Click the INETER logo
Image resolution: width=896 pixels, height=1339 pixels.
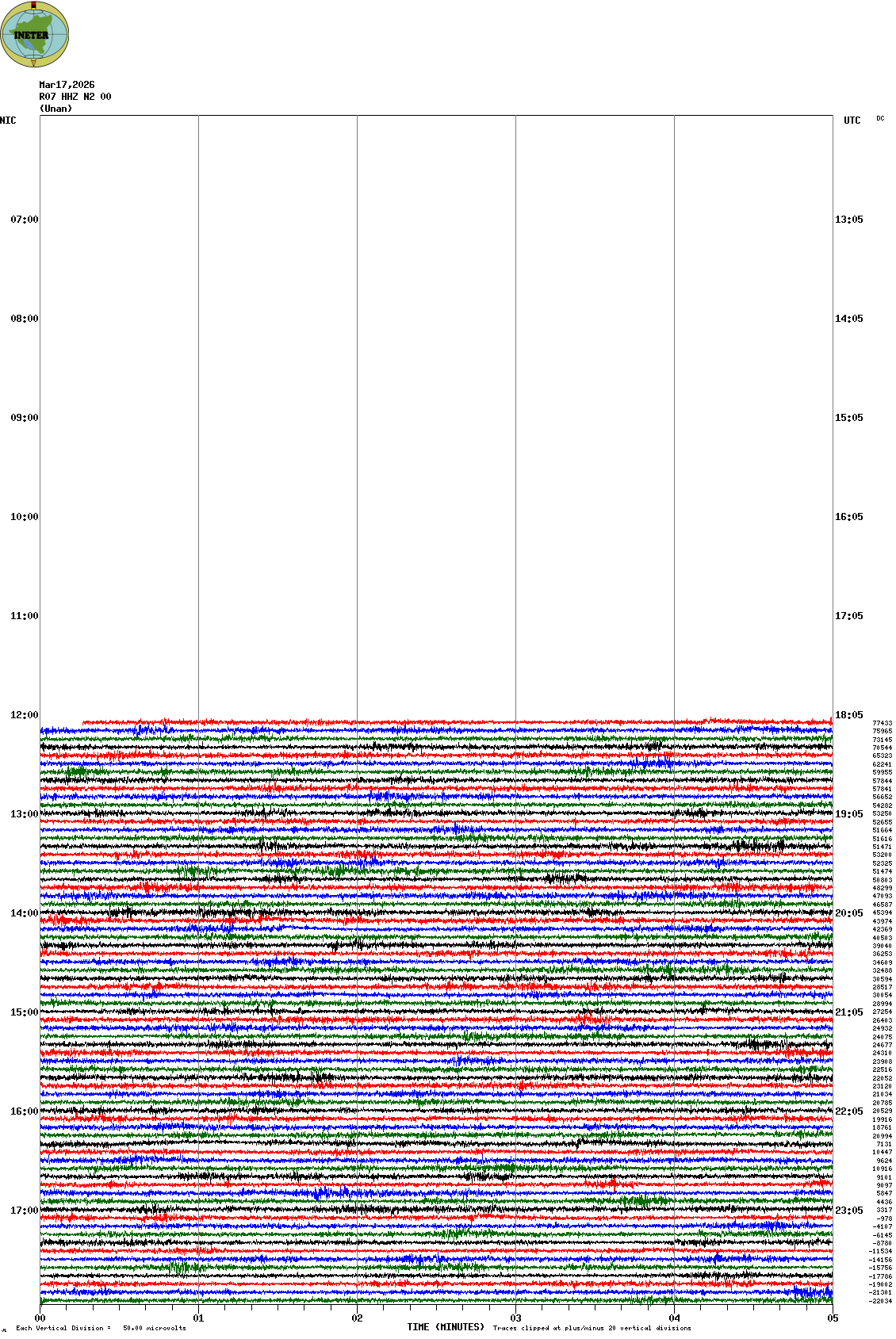point(35,34)
